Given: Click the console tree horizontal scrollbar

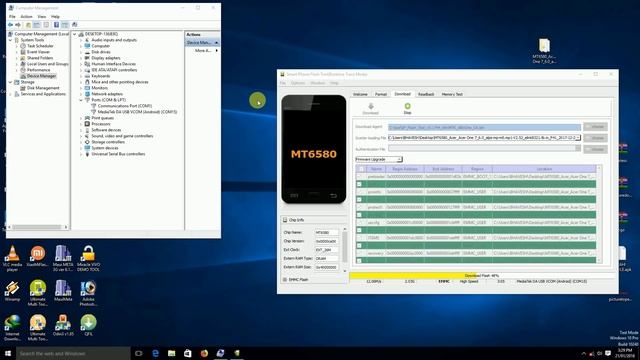Looking at the screenshot, I should [38, 227].
